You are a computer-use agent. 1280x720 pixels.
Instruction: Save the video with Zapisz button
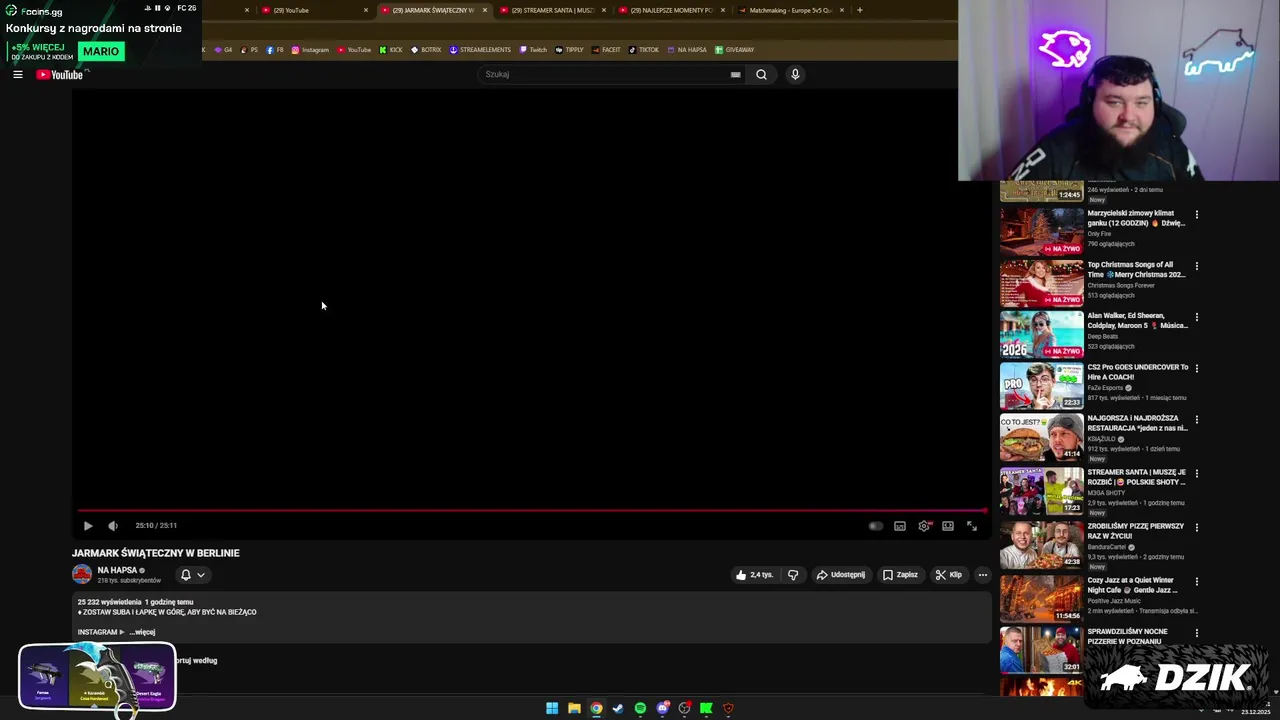pos(900,575)
